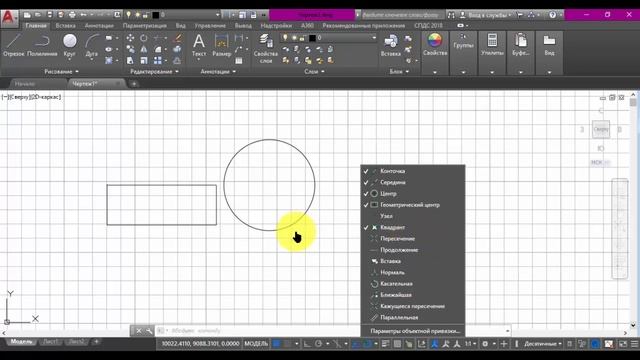Expand the Аннотации panel dropdown

click(x=218, y=71)
